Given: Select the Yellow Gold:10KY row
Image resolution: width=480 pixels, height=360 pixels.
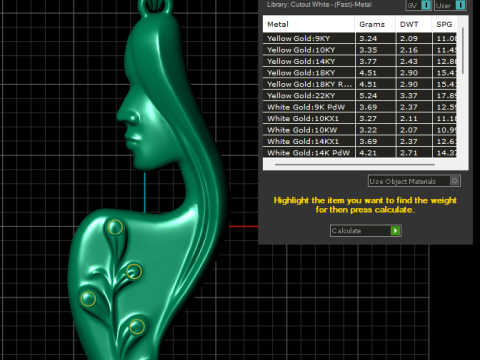Looking at the screenshot, I should (x=360, y=50).
